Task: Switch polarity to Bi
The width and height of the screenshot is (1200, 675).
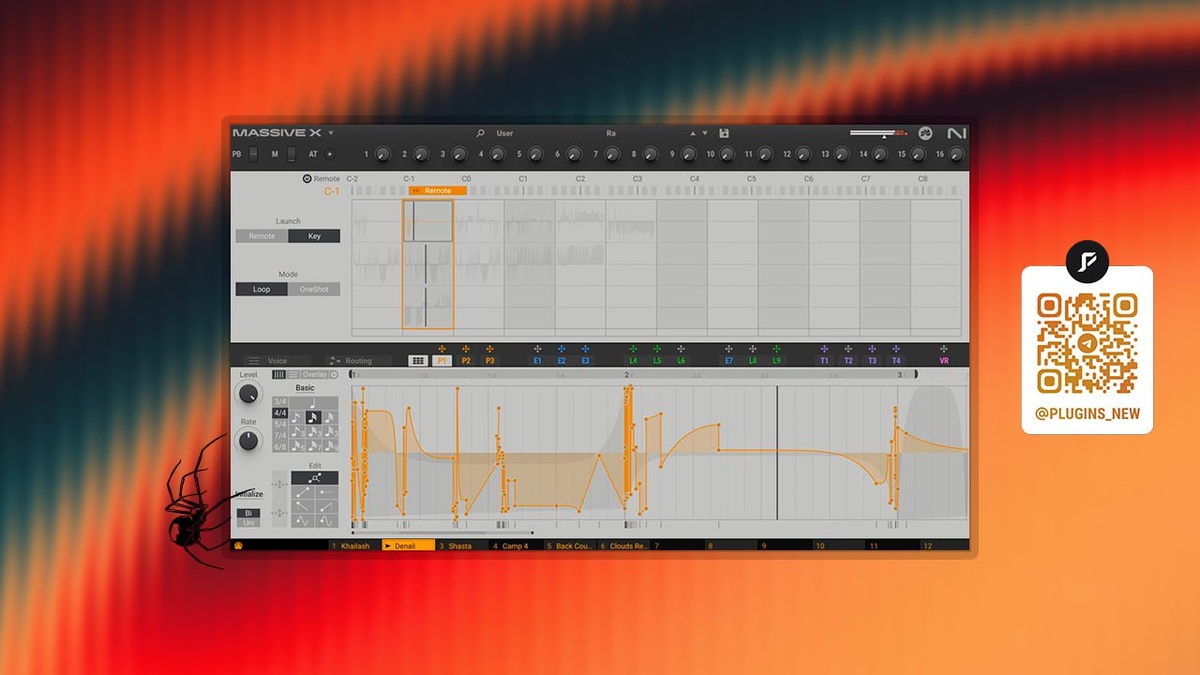Action: coord(248,513)
